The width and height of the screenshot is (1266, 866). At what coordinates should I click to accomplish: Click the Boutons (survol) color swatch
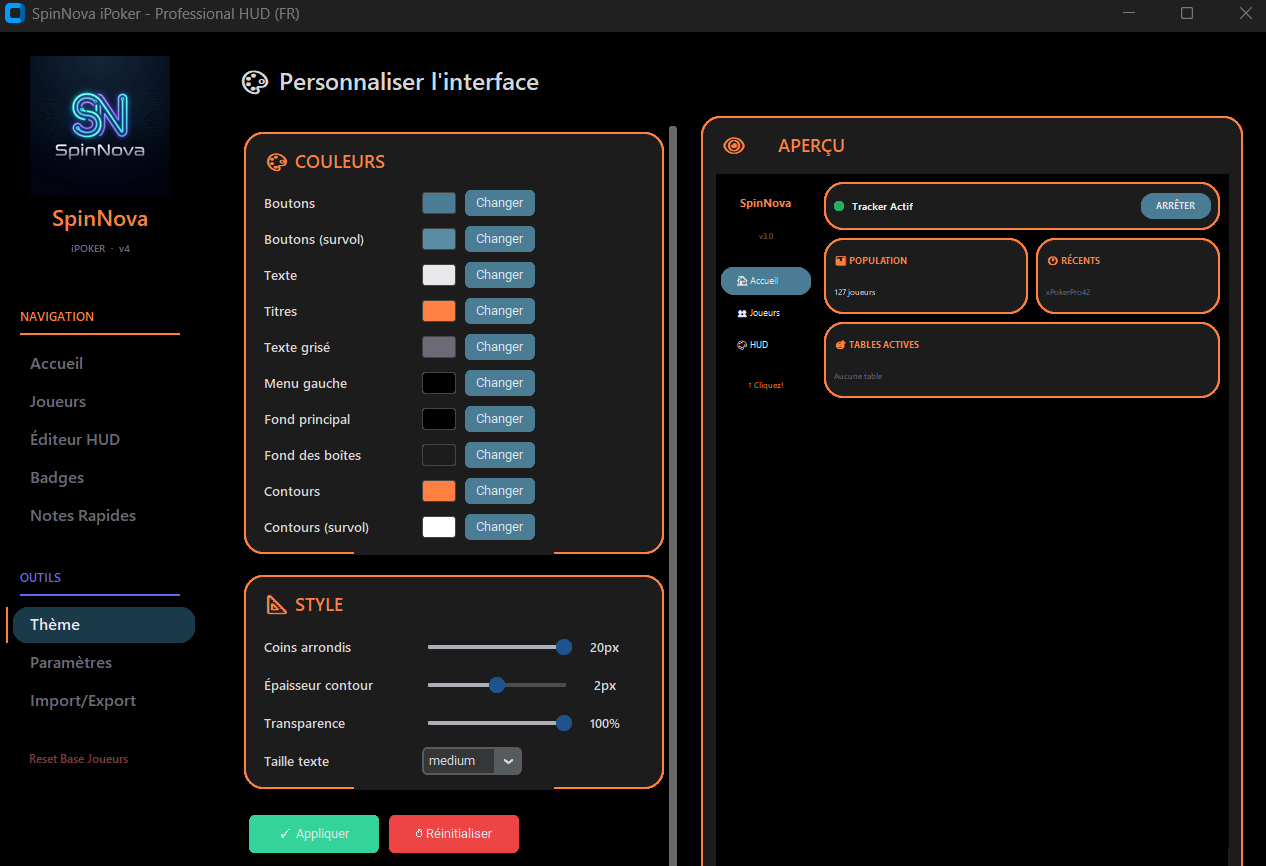point(439,239)
